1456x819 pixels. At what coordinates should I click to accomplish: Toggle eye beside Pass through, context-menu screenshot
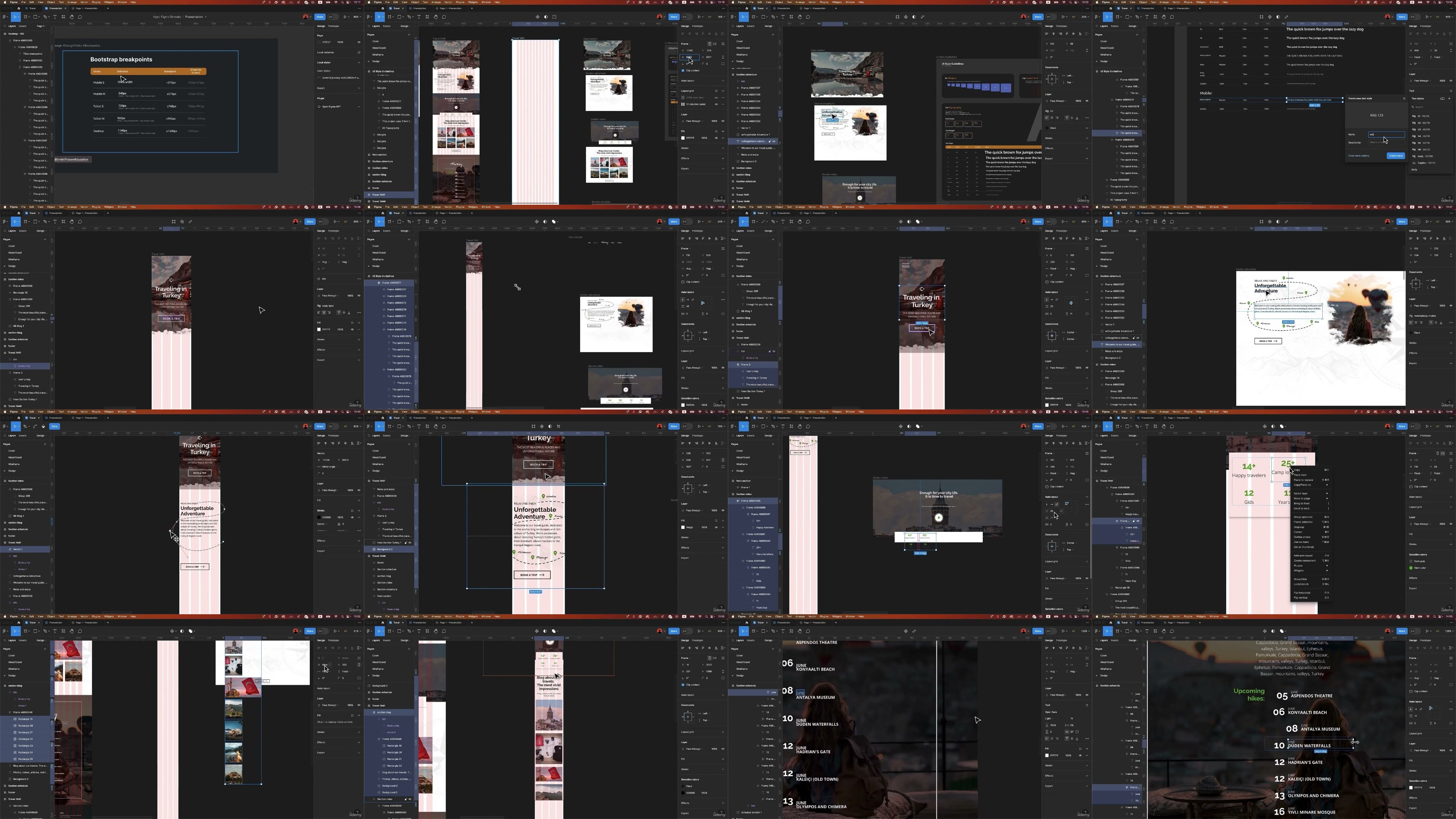(1451, 524)
